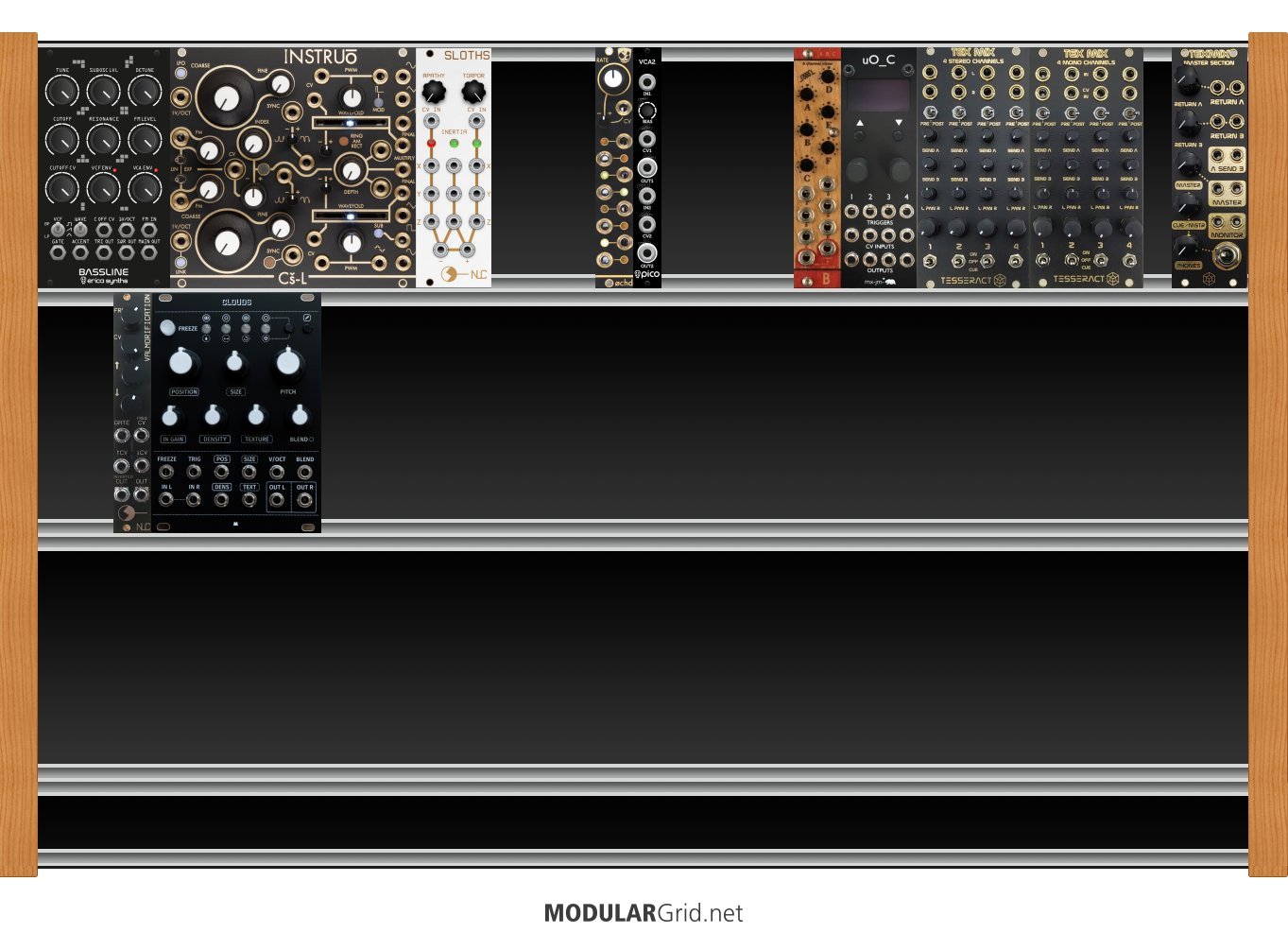Click the Instruo Cs-L bottom COARSE knob

point(226,242)
